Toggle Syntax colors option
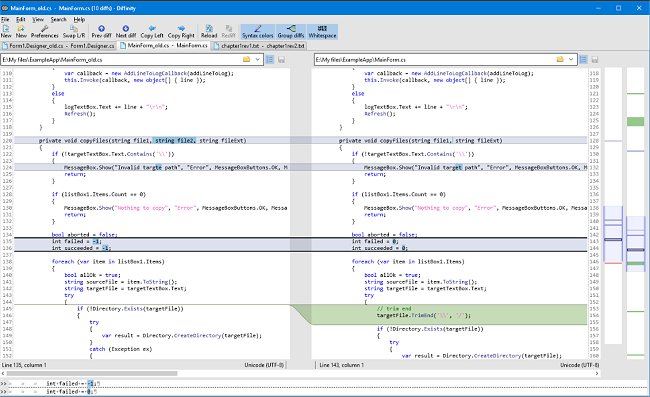The width and height of the screenshot is (650, 397). [x=257, y=31]
